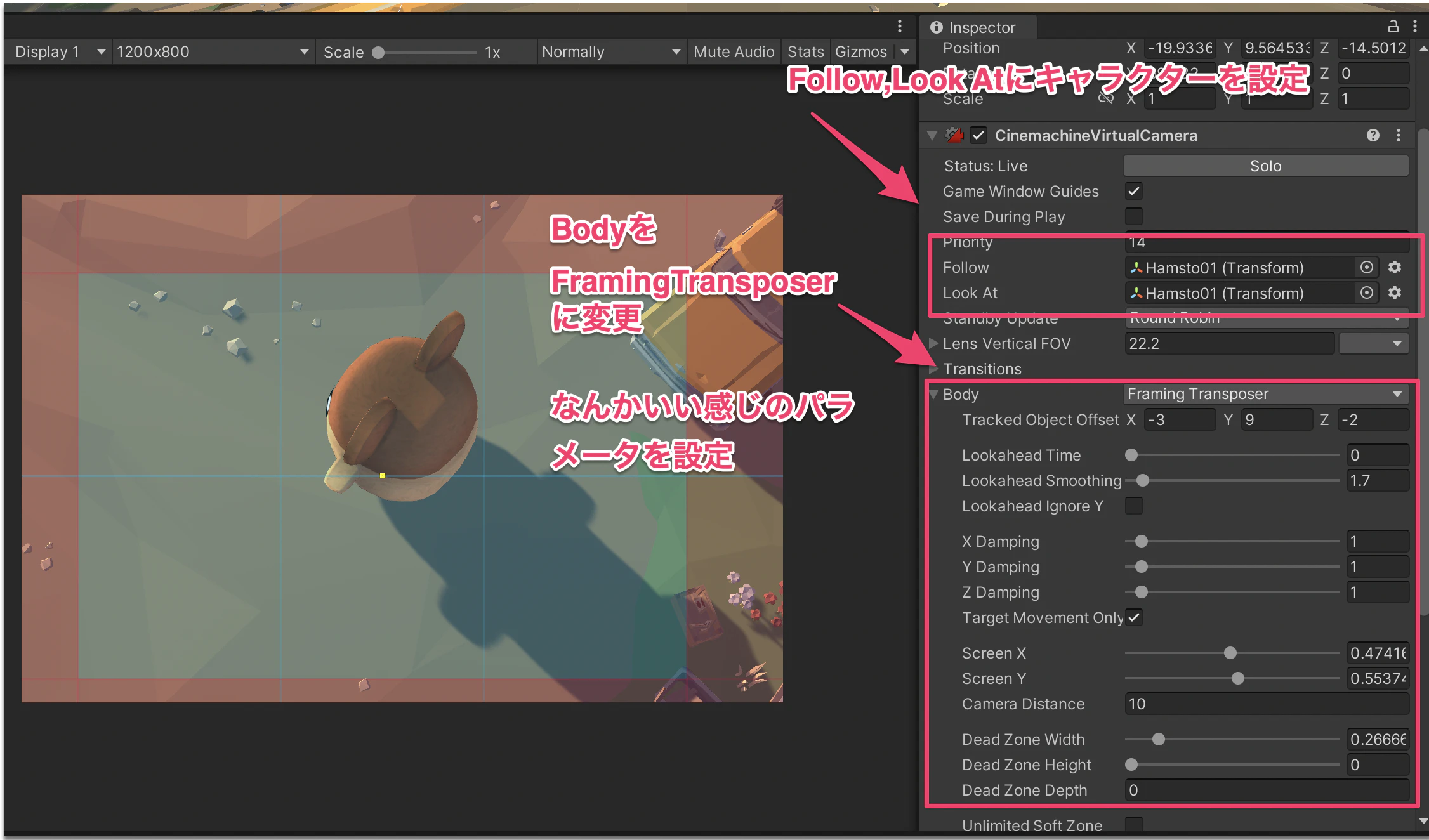Click the gear icon beside Follow
This screenshot has width=1429, height=840.
point(1394,268)
